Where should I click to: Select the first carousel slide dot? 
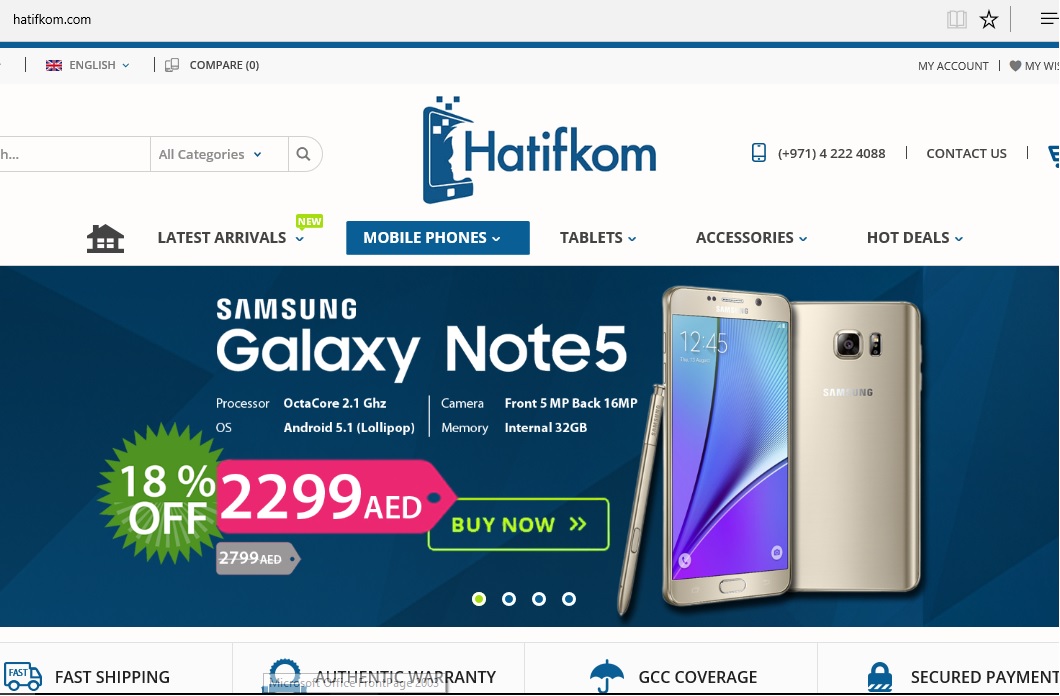pyautogui.click(x=479, y=599)
